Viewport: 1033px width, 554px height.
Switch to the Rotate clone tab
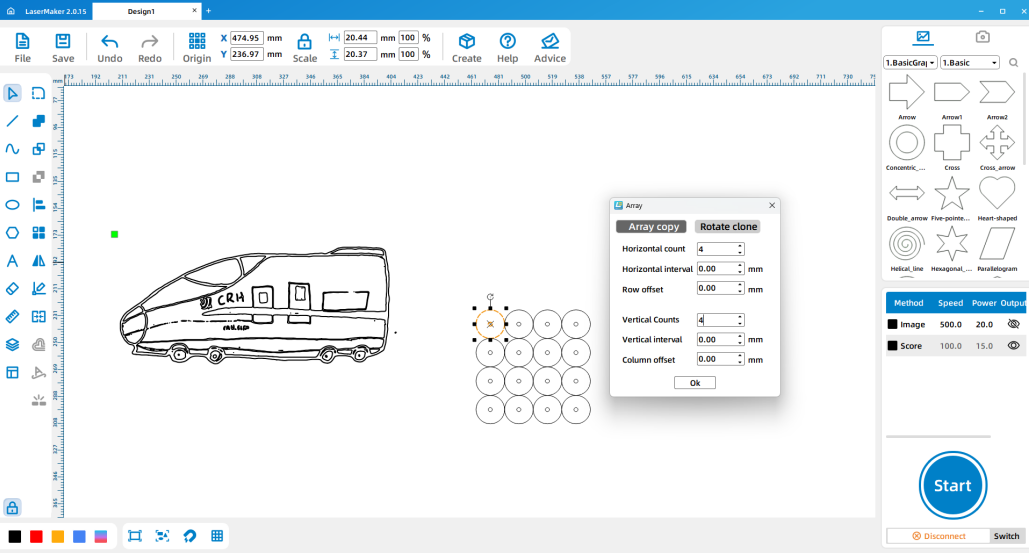(727, 227)
